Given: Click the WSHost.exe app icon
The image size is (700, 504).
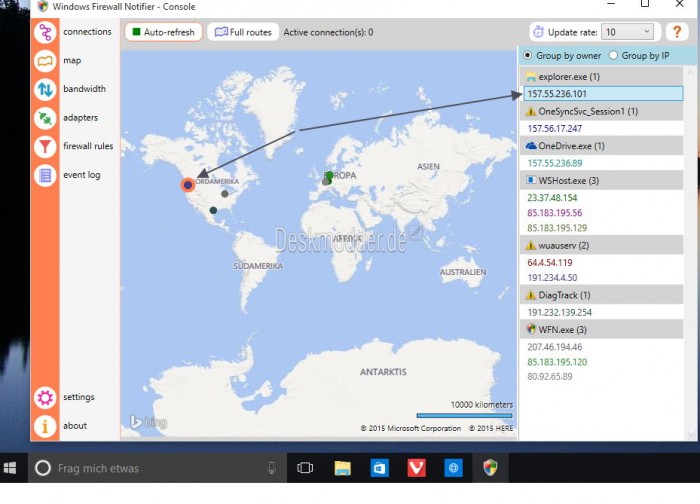Looking at the screenshot, I should pos(530,180).
